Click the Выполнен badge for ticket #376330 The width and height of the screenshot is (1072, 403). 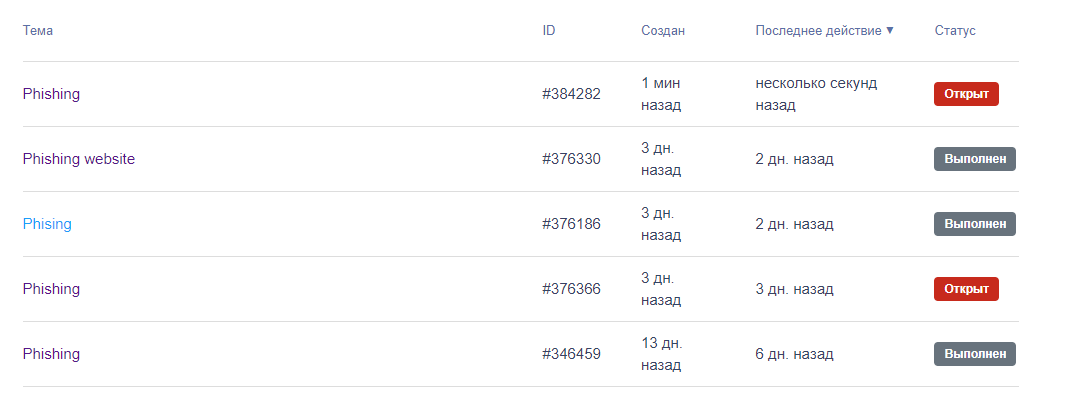point(975,159)
